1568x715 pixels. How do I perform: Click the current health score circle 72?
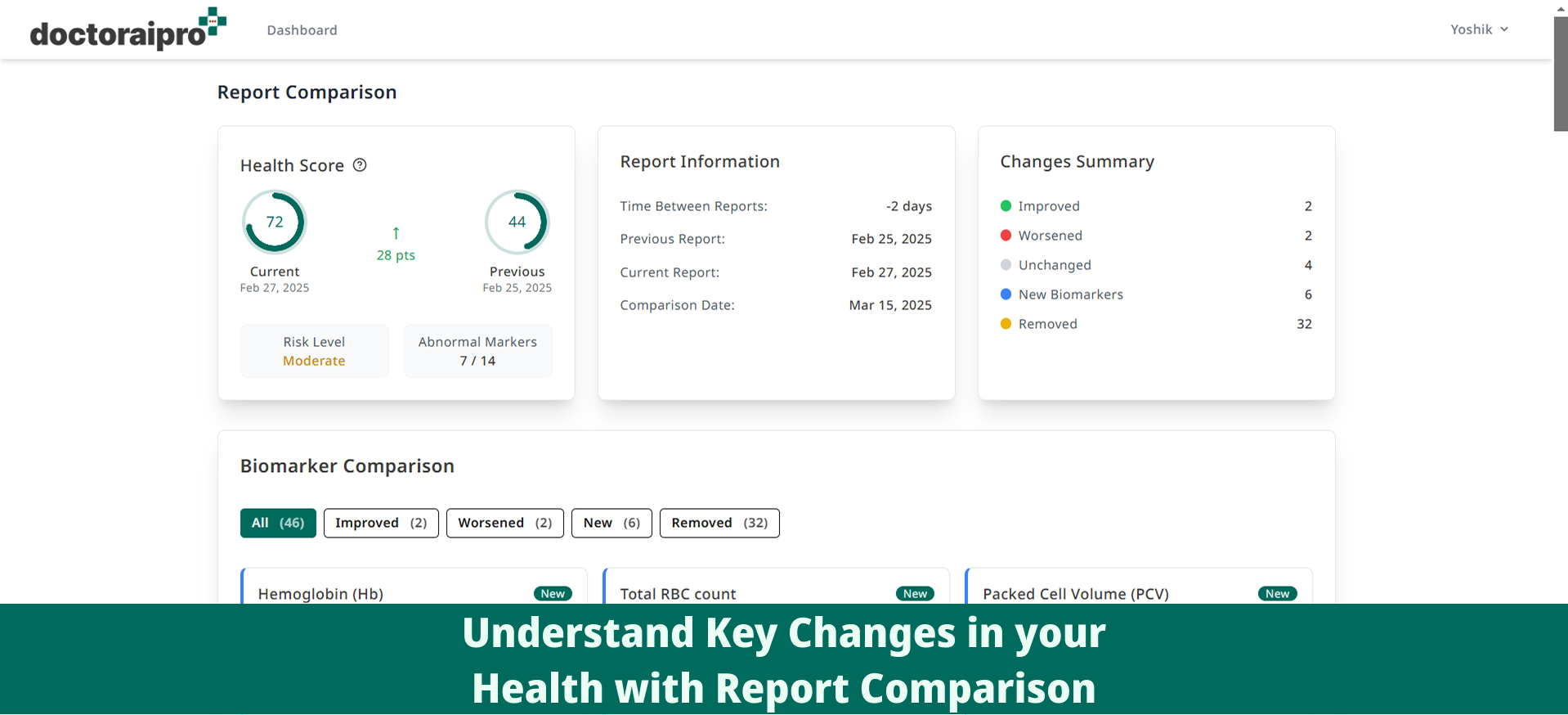(275, 222)
